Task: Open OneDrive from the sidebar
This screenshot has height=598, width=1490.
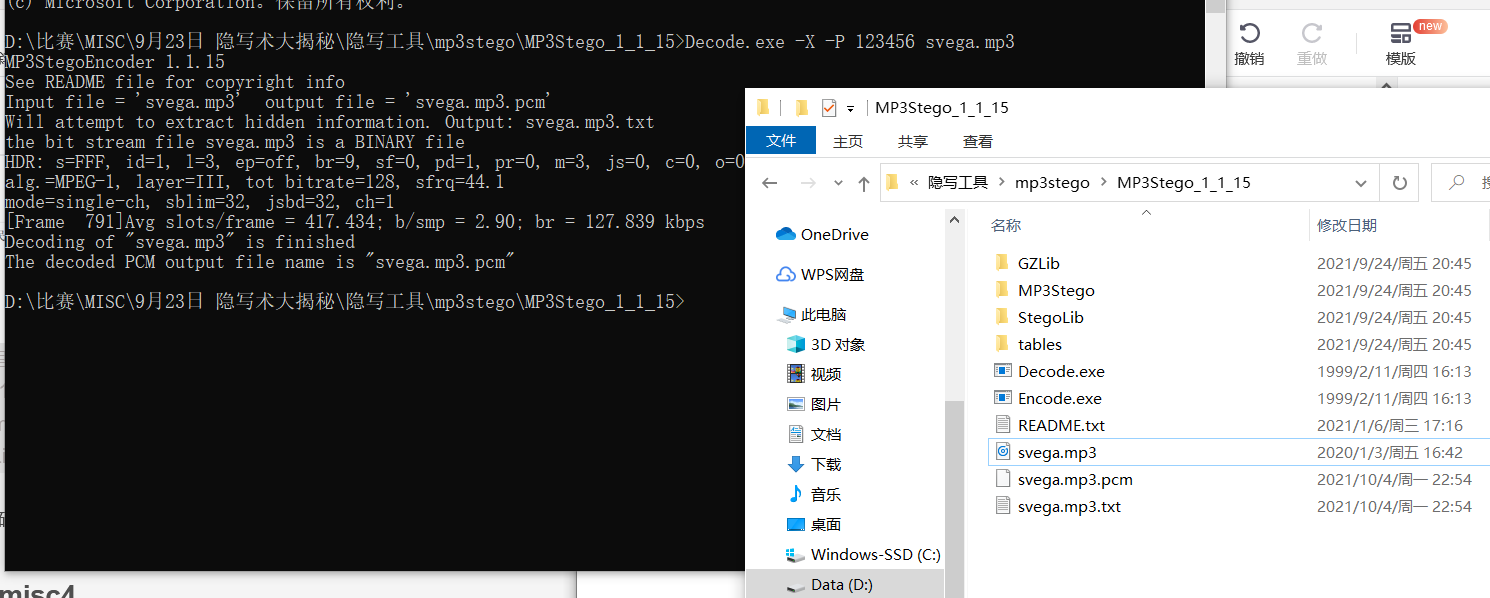Action: (x=834, y=234)
